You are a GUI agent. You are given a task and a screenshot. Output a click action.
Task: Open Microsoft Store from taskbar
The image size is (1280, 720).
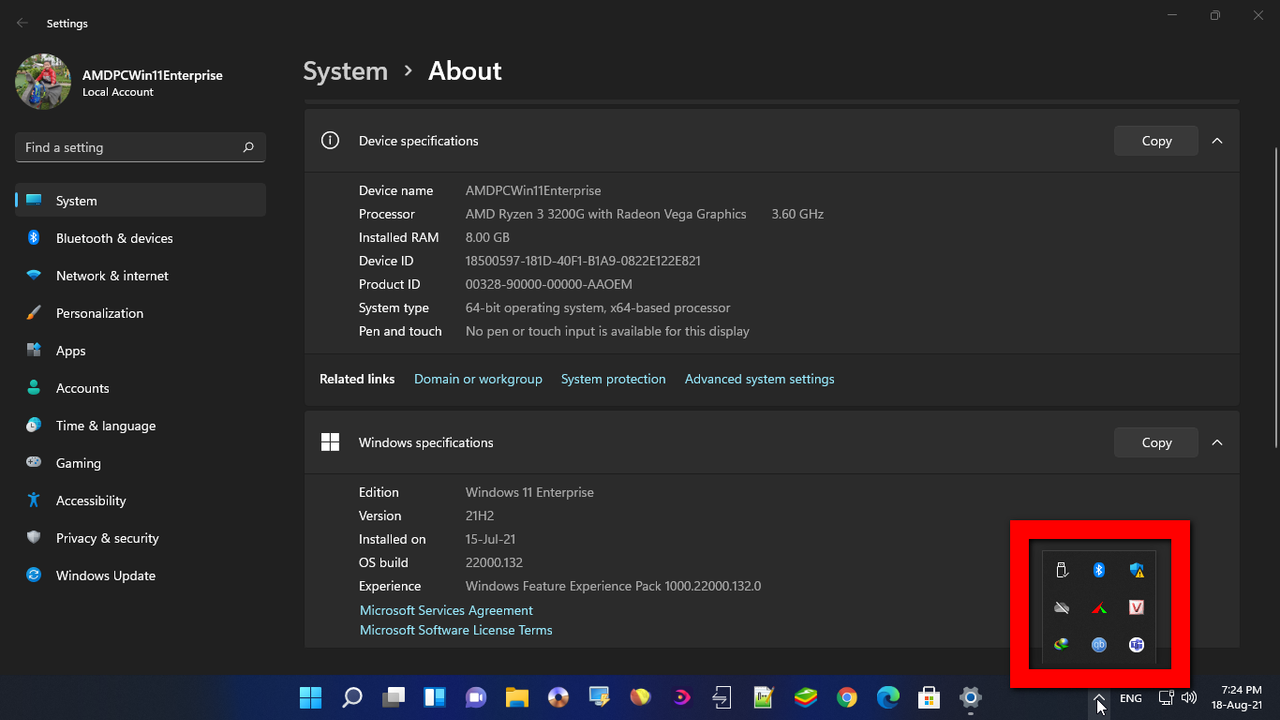pyautogui.click(x=929, y=697)
